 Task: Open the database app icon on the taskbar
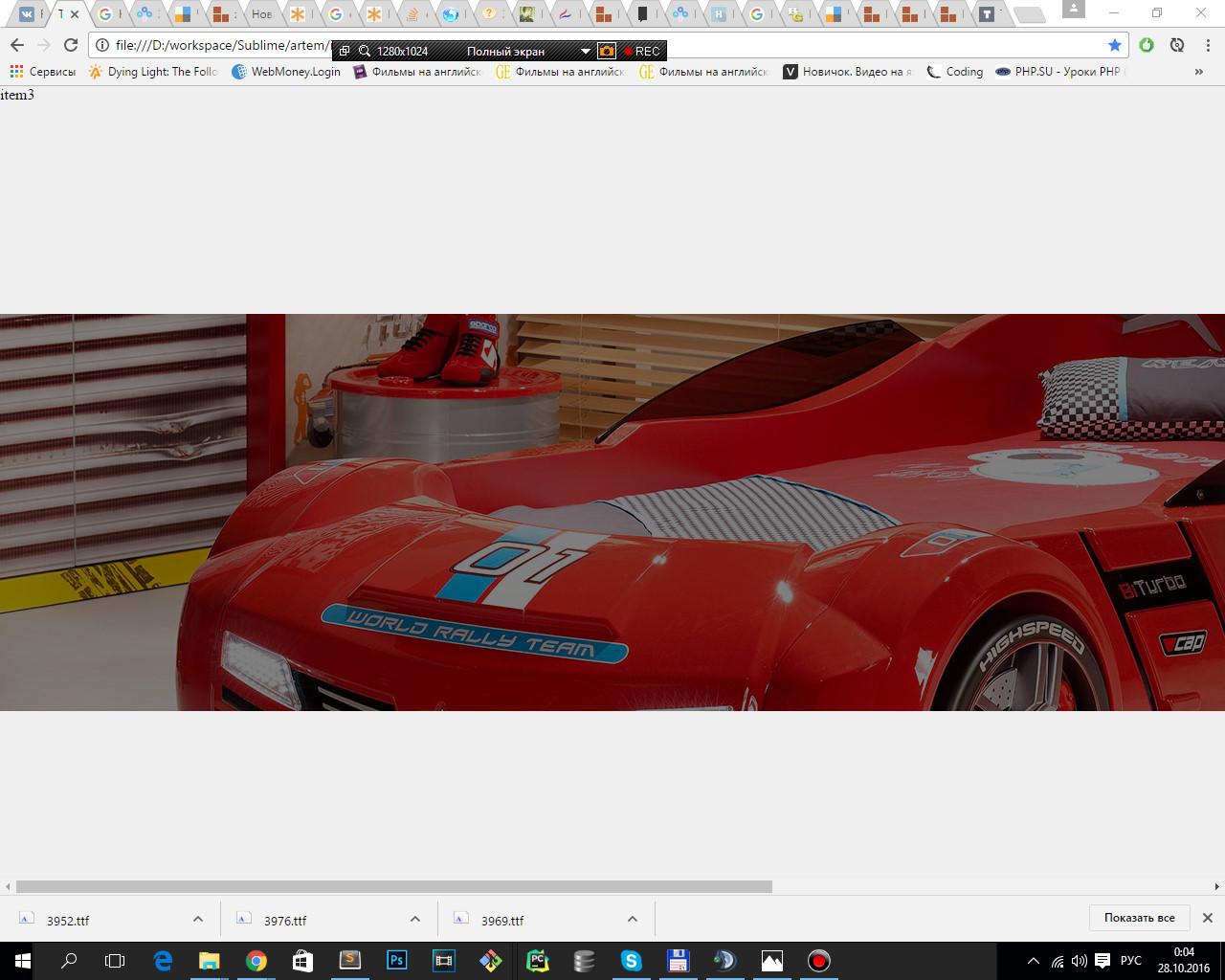pos(584,961)
